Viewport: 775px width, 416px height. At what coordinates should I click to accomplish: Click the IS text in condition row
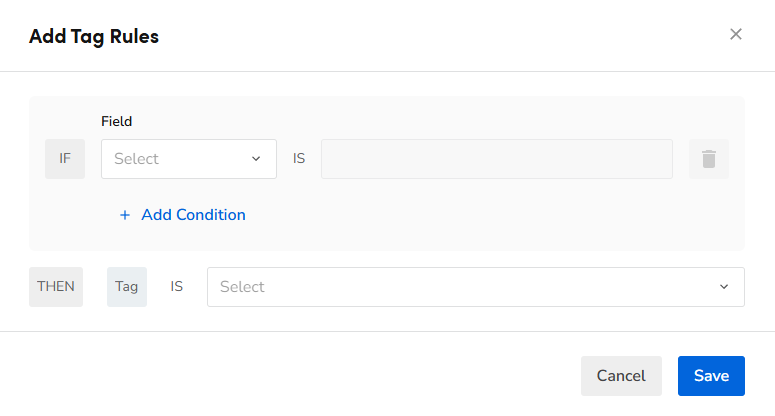point(299,159)
